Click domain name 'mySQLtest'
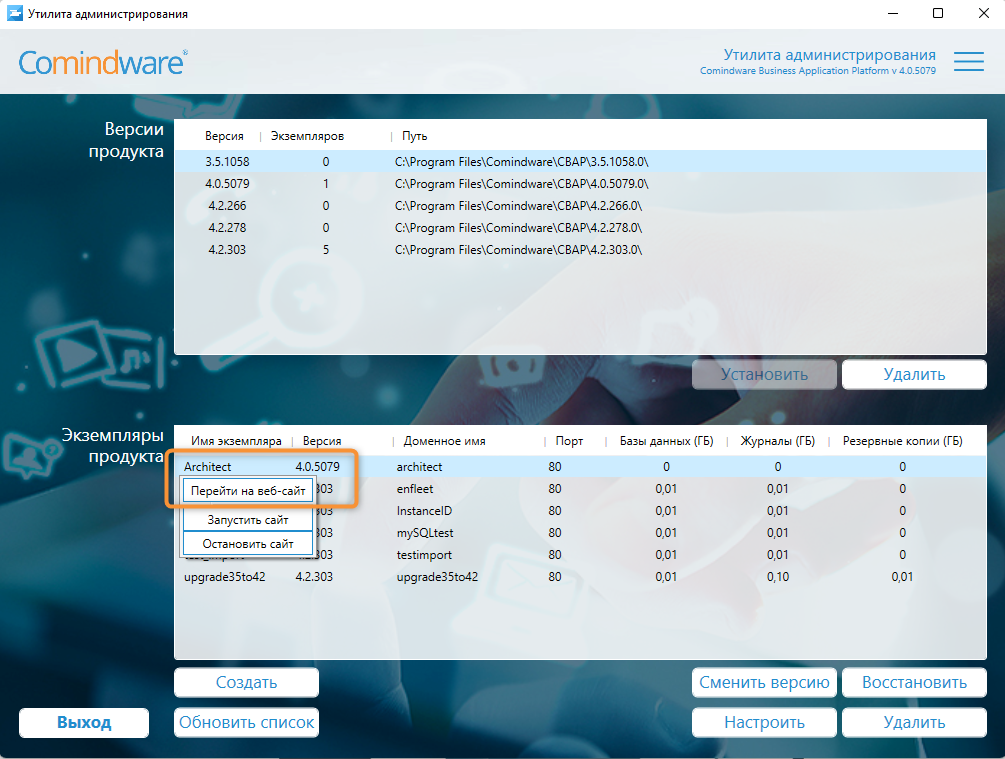This screenshot has height=759, width=1005. click(425, 533)
